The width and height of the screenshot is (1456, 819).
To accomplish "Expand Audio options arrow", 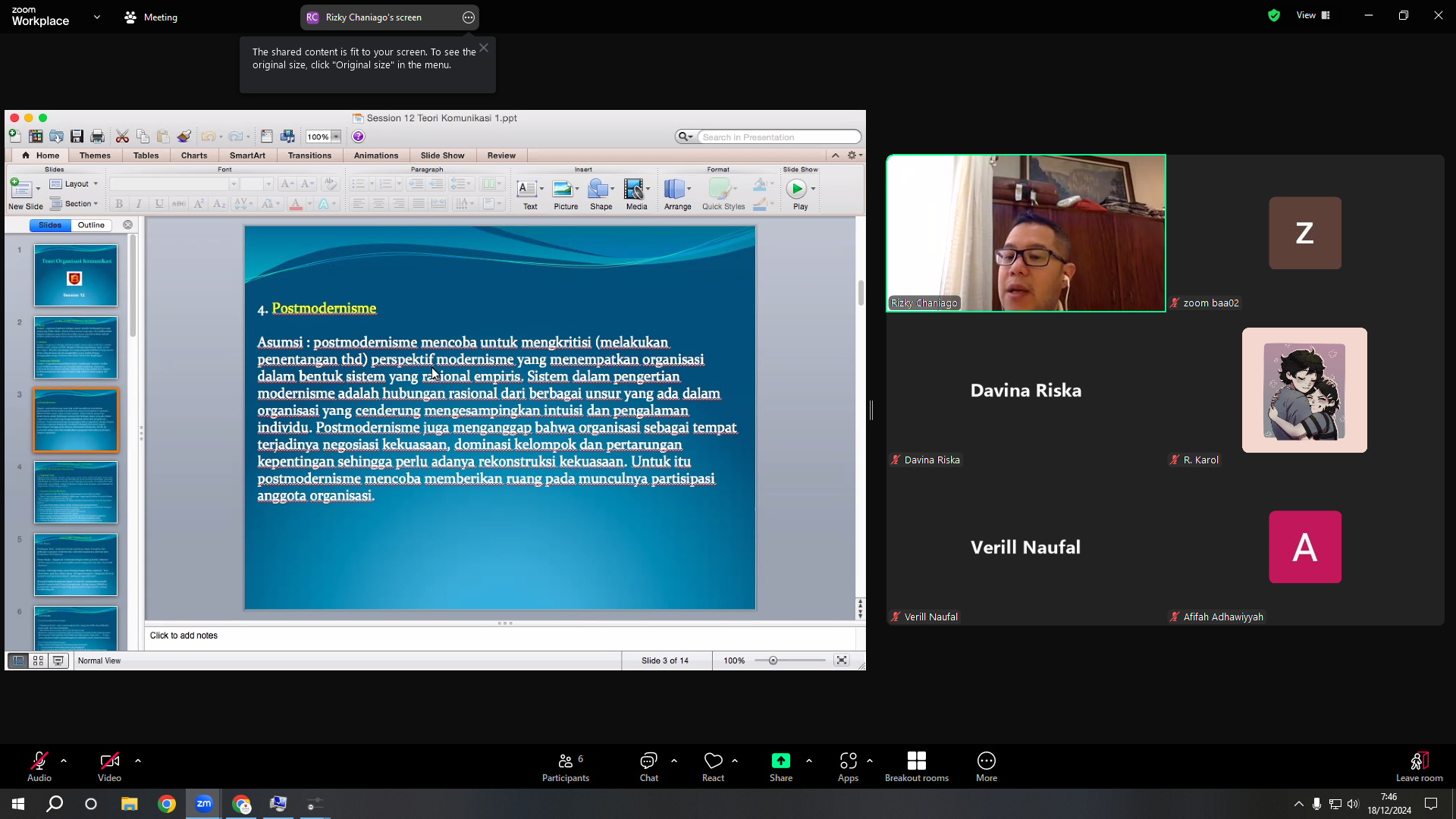I will [64, 761].
